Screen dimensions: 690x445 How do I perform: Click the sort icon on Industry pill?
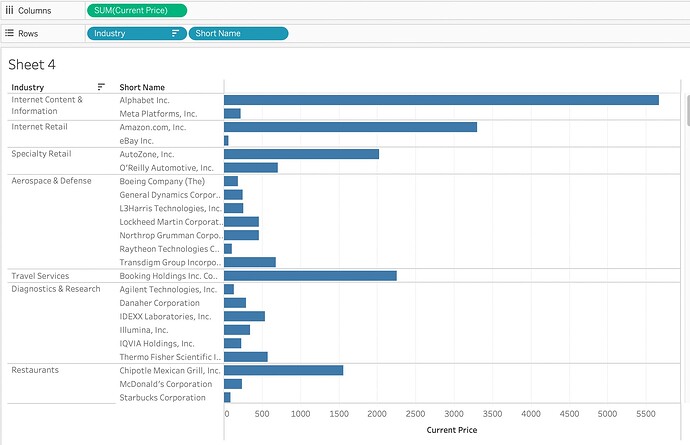coord(175,33)
